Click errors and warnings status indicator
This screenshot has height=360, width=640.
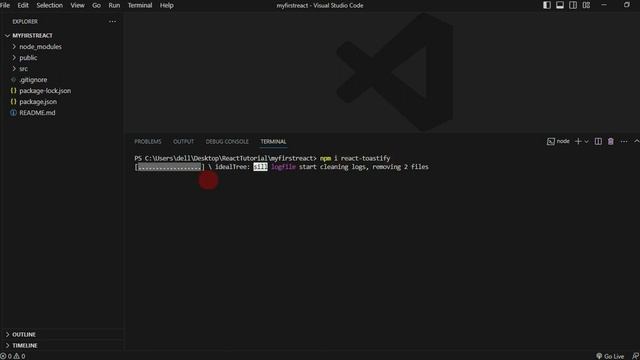[13, 356]
